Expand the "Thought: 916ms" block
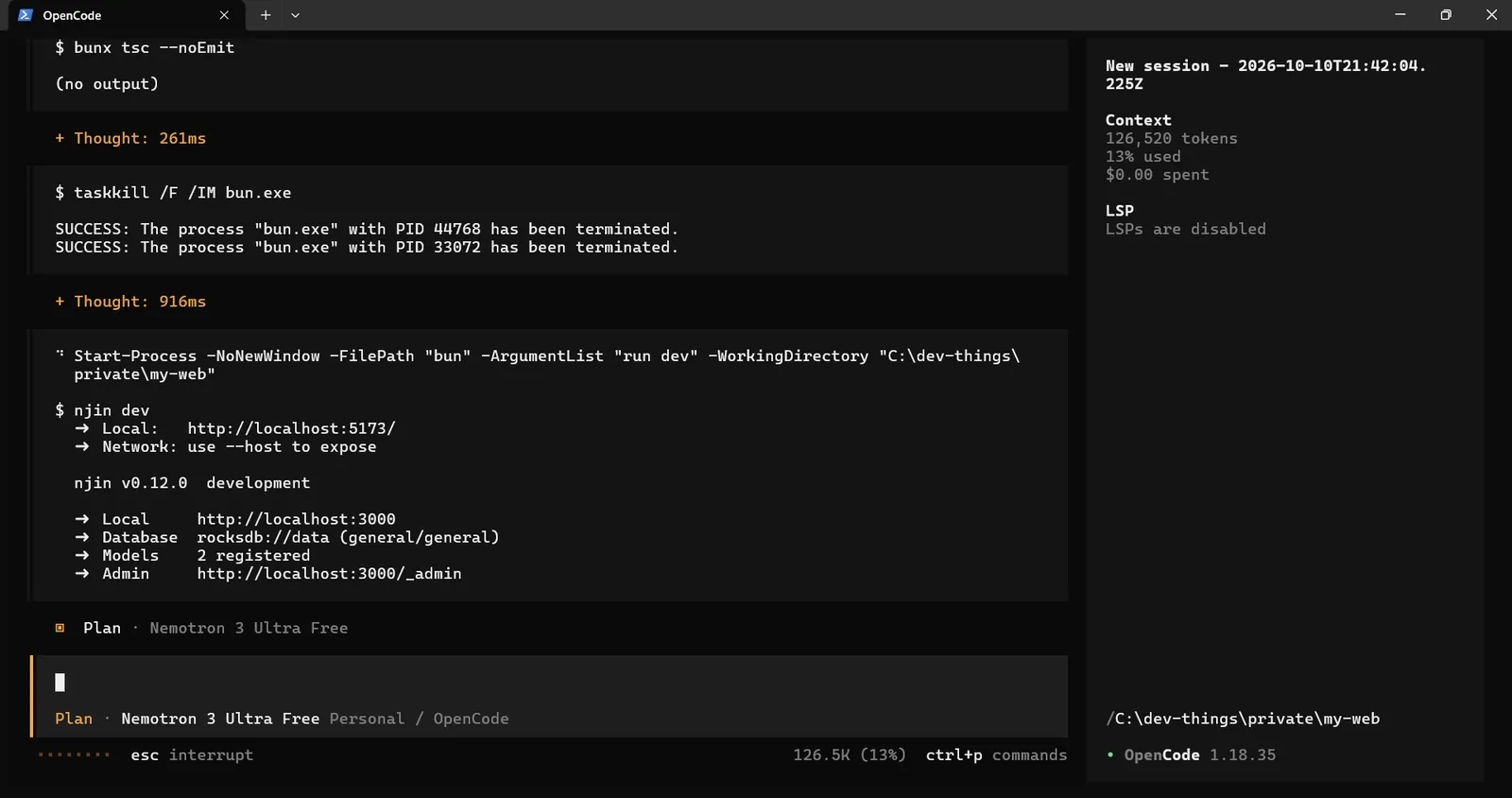The image size is (1512, 798). click(x=130, y=302)
